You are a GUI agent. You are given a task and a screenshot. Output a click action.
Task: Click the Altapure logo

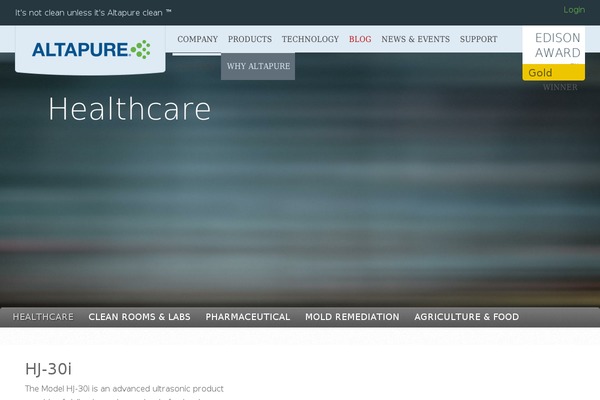pyautogui.click(x=91, y=50)
